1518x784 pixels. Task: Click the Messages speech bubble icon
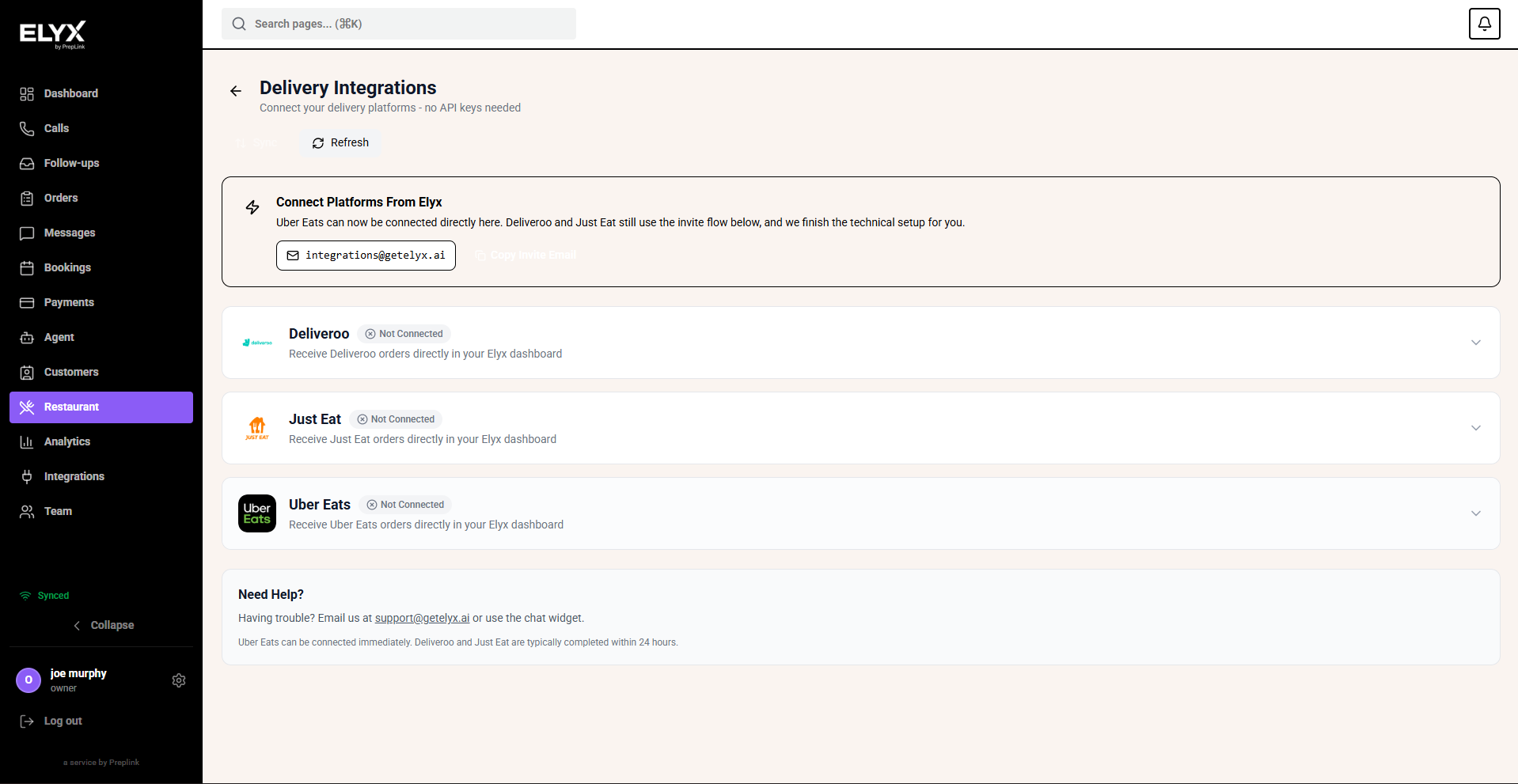[x=27, y=233]
